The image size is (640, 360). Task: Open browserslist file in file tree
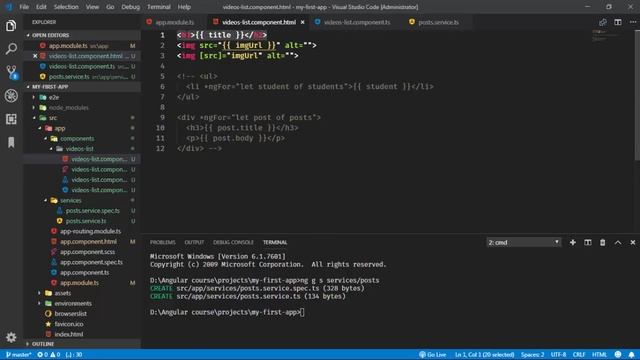(x=71, y=314)
